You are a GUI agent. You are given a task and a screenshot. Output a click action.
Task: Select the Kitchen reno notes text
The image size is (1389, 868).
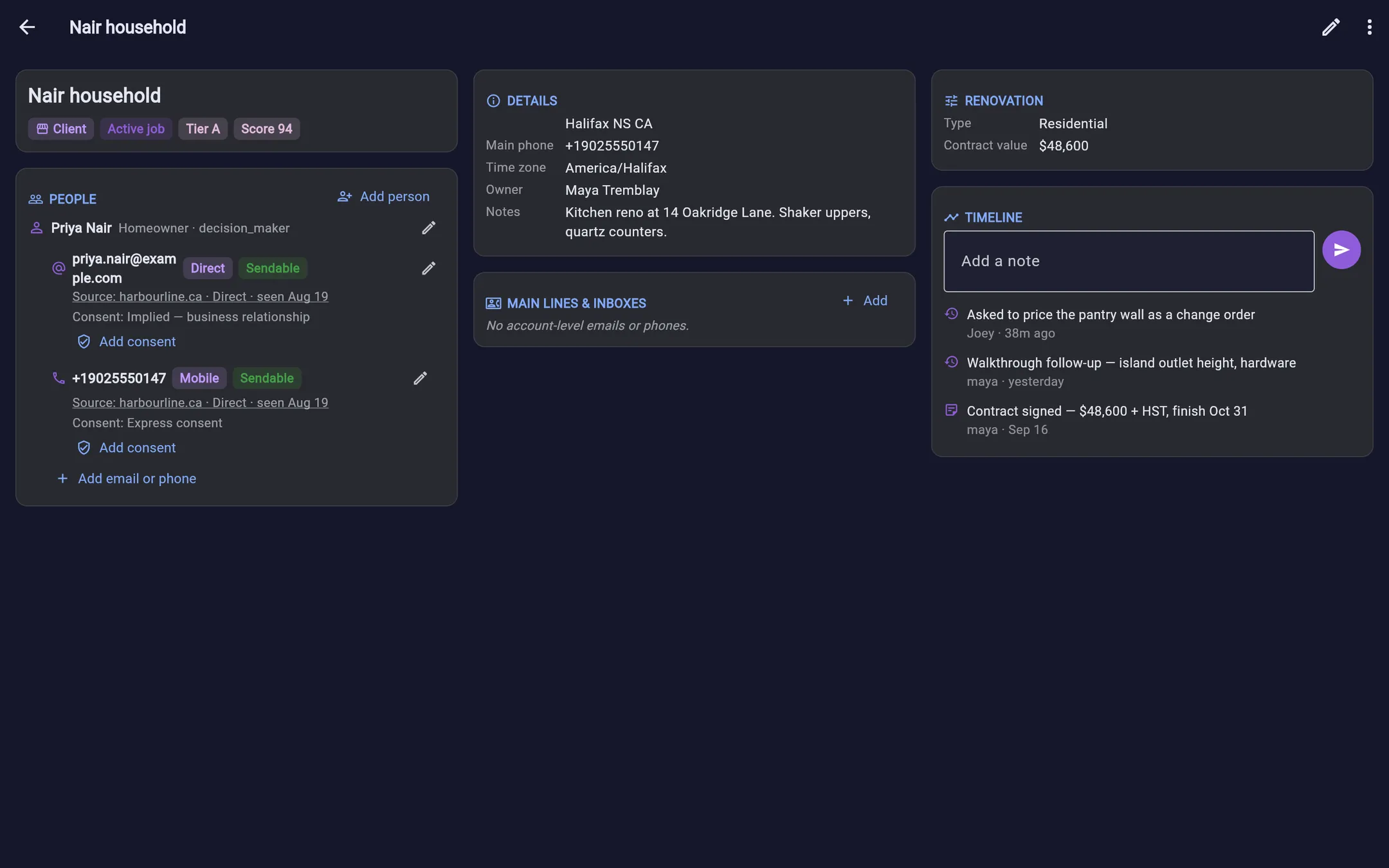click(x=718, y=222)
